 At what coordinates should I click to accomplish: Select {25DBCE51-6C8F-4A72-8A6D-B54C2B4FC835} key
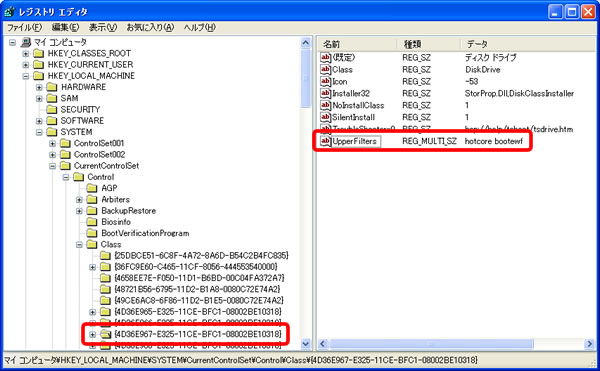[201, 255]
